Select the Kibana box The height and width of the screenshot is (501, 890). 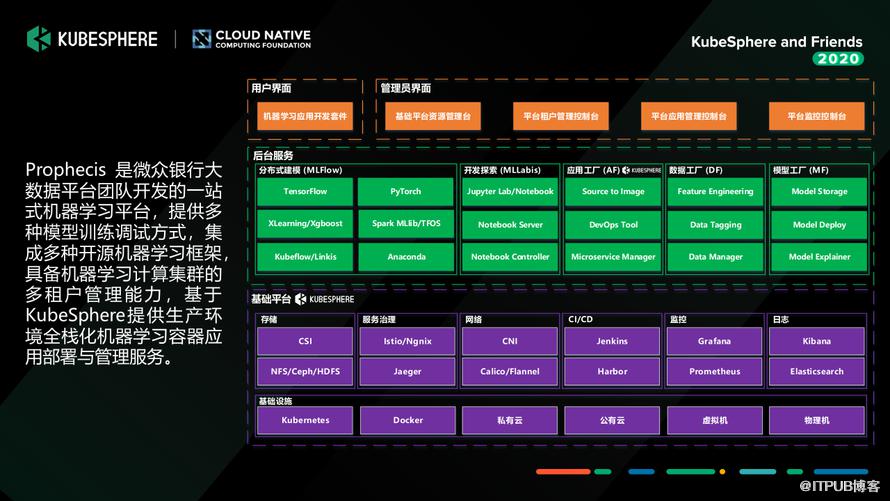(817, 341)
